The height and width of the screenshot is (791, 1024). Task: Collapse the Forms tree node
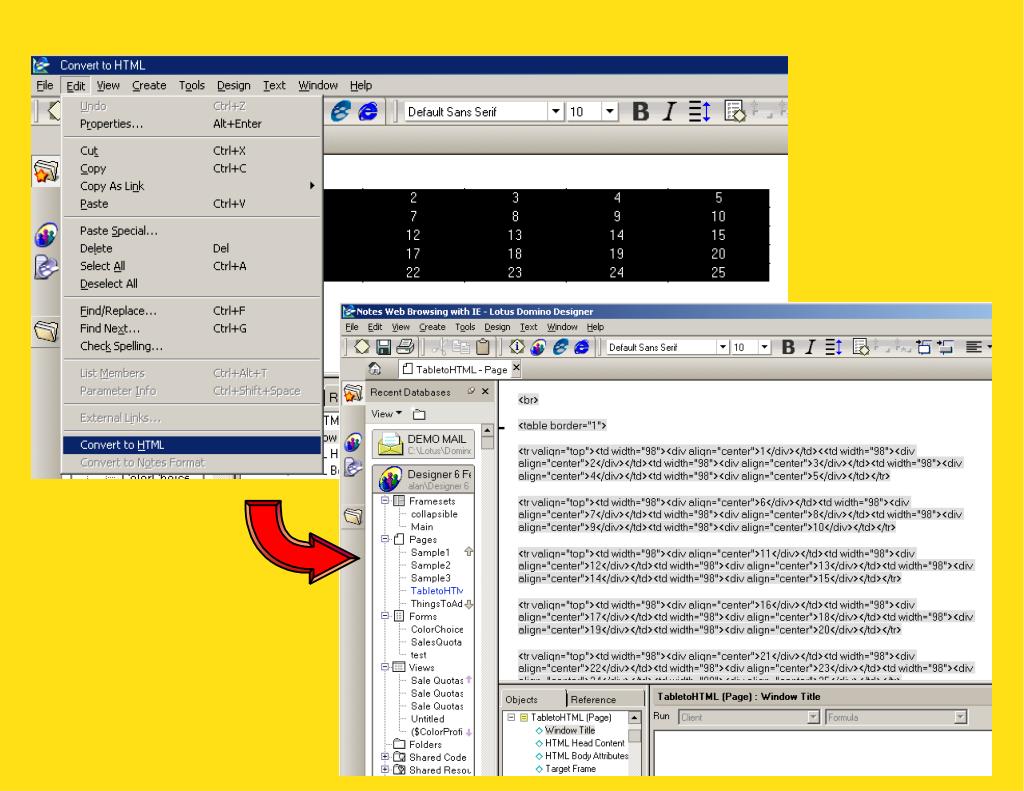point(385,615)
